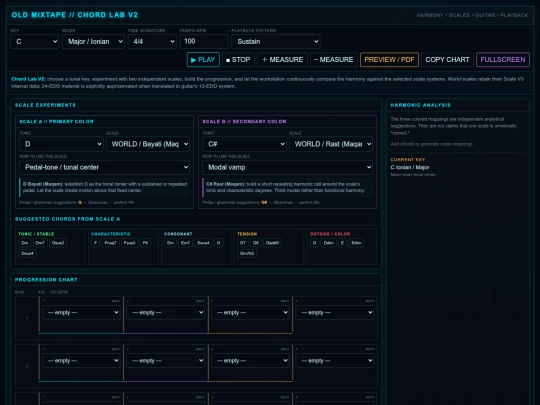Select the Dm7 chord chip

point(40,243)
